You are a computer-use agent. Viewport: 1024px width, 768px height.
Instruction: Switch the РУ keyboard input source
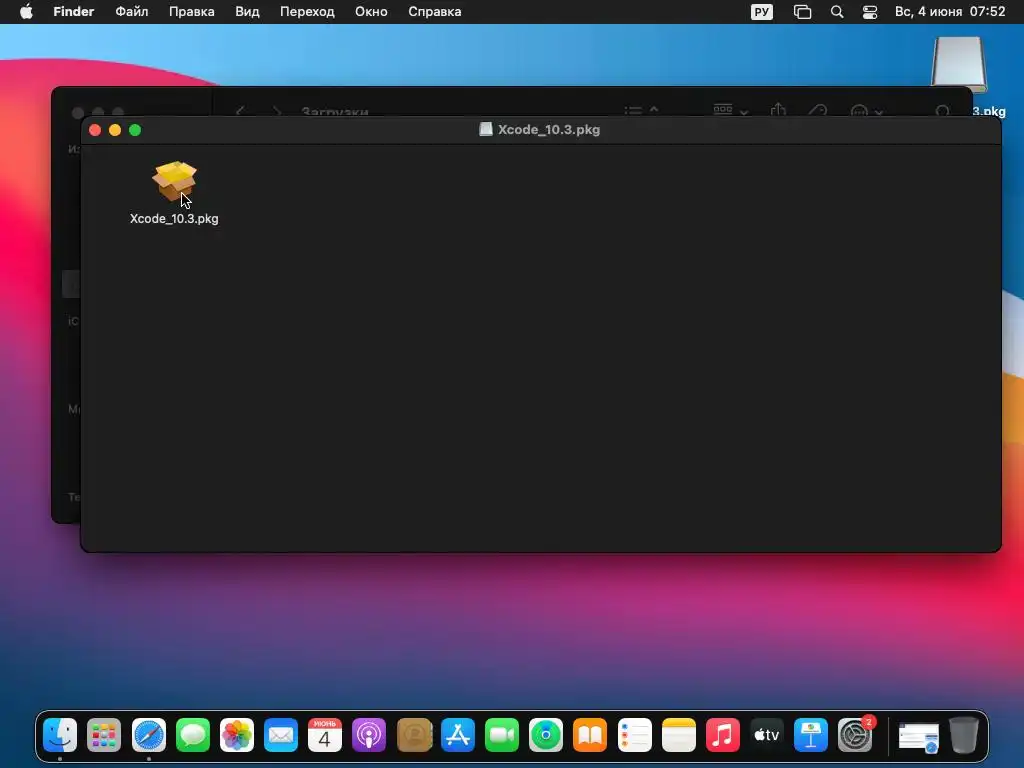pos(761,12)
